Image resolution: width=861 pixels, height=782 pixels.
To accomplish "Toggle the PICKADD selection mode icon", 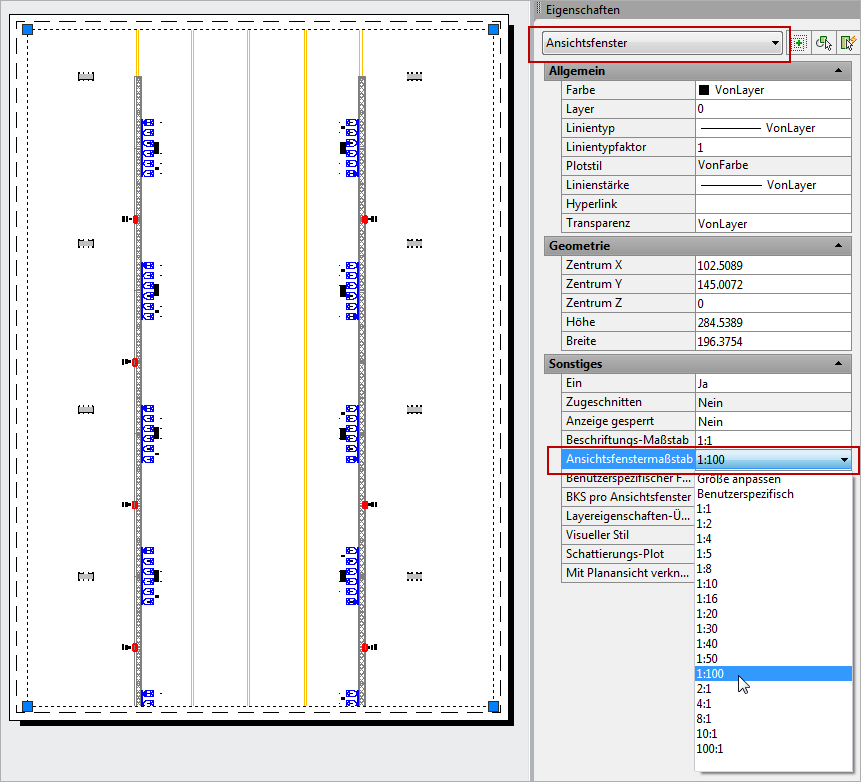I will click(x=799, y=43).
